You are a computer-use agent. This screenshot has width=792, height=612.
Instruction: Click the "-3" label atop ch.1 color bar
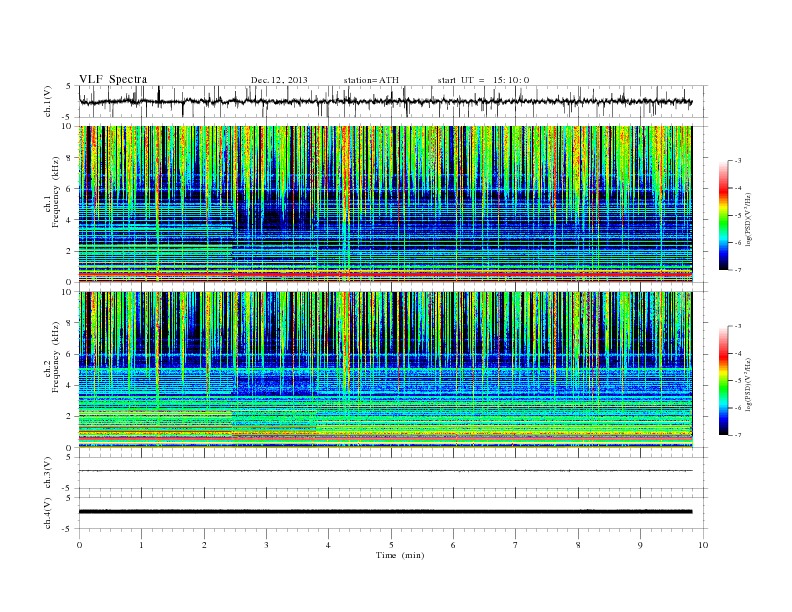point(738,161)
